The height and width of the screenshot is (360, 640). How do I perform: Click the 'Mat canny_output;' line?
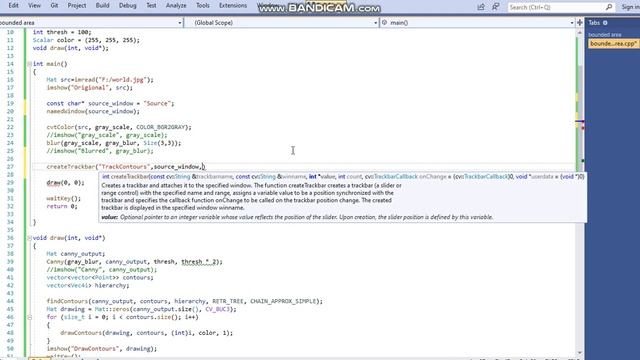(x=76, y=254)
